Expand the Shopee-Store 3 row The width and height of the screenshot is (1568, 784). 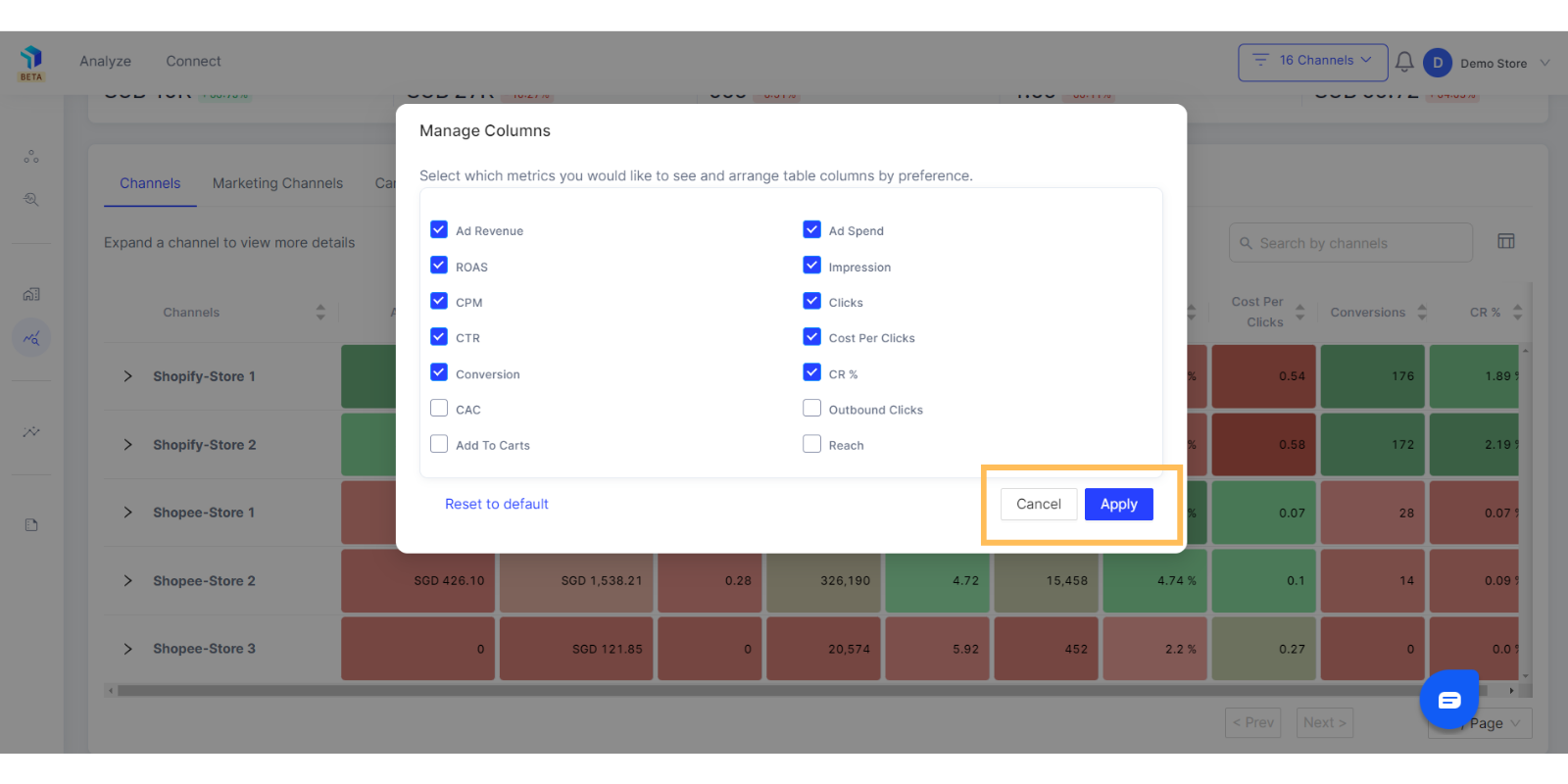pos(127,649)
